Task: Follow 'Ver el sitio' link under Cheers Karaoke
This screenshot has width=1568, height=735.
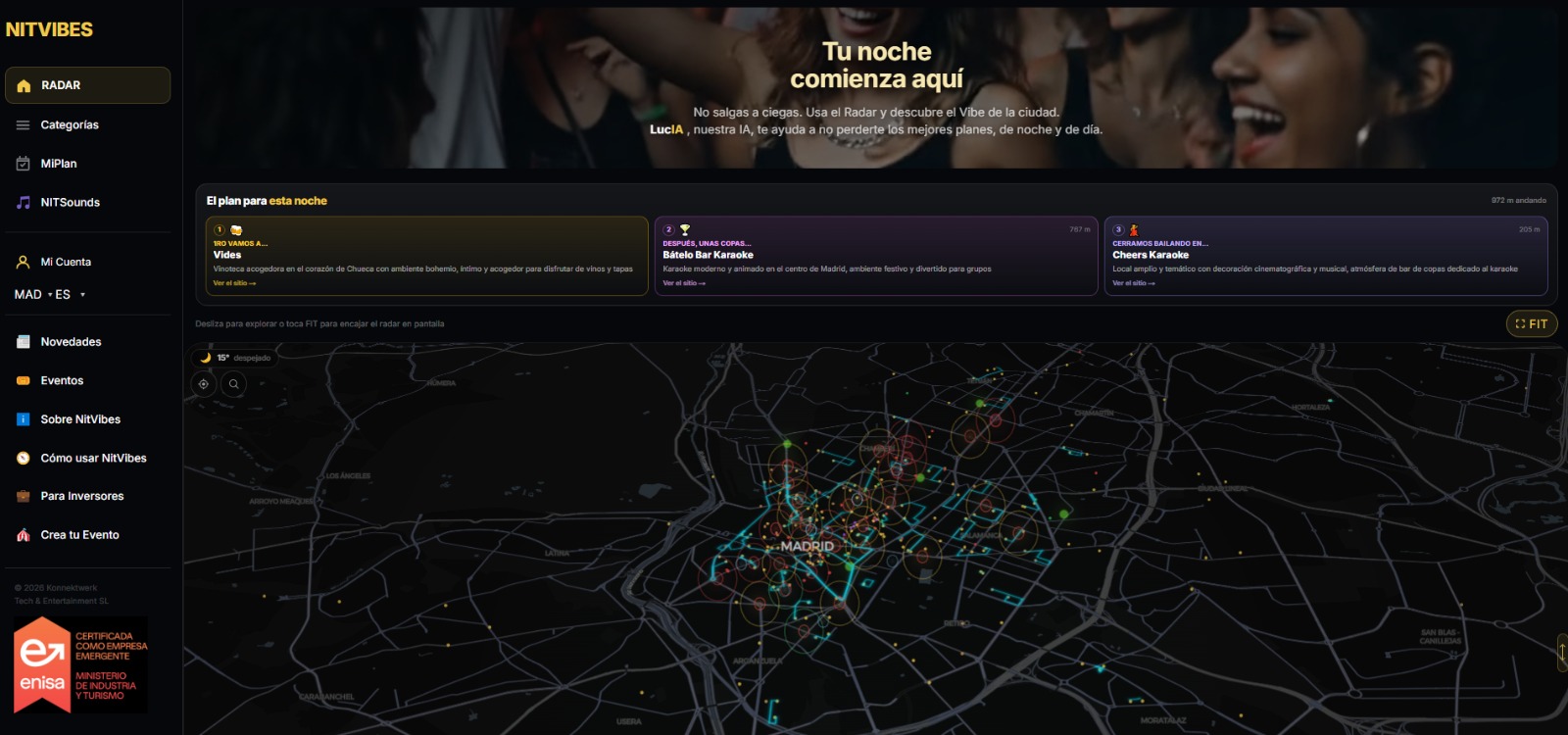Action: (x=1134, y=283)
